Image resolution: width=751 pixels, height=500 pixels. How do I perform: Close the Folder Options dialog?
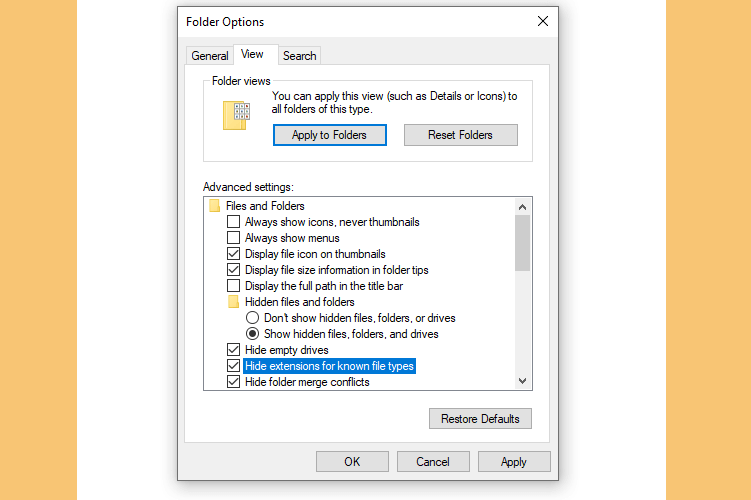coord(543,22)
